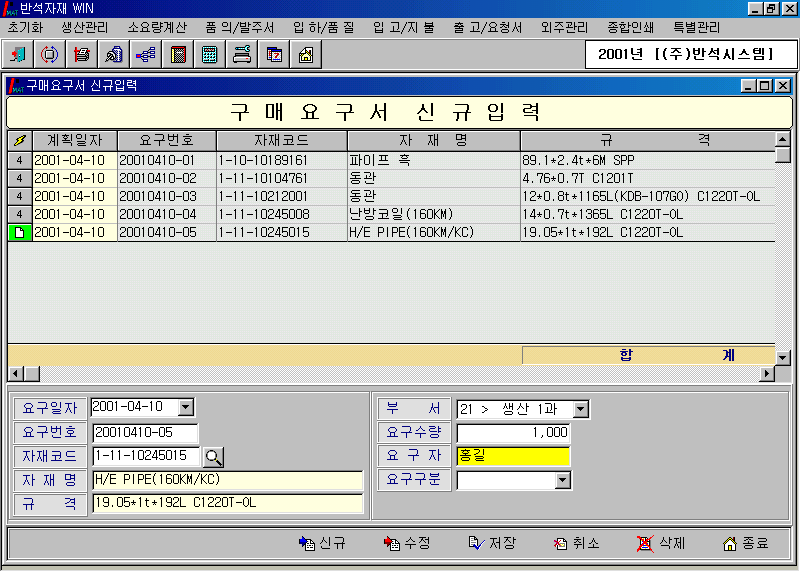Screen dimensions: 800x572
Task: Click the house toolbar icon
Action: pyautogui.click(x=305, y=55)
